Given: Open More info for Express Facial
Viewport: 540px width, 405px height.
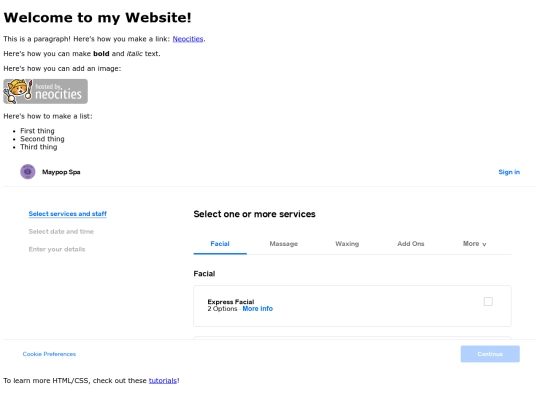Looking at the screenshot, I should click(258, 309).
